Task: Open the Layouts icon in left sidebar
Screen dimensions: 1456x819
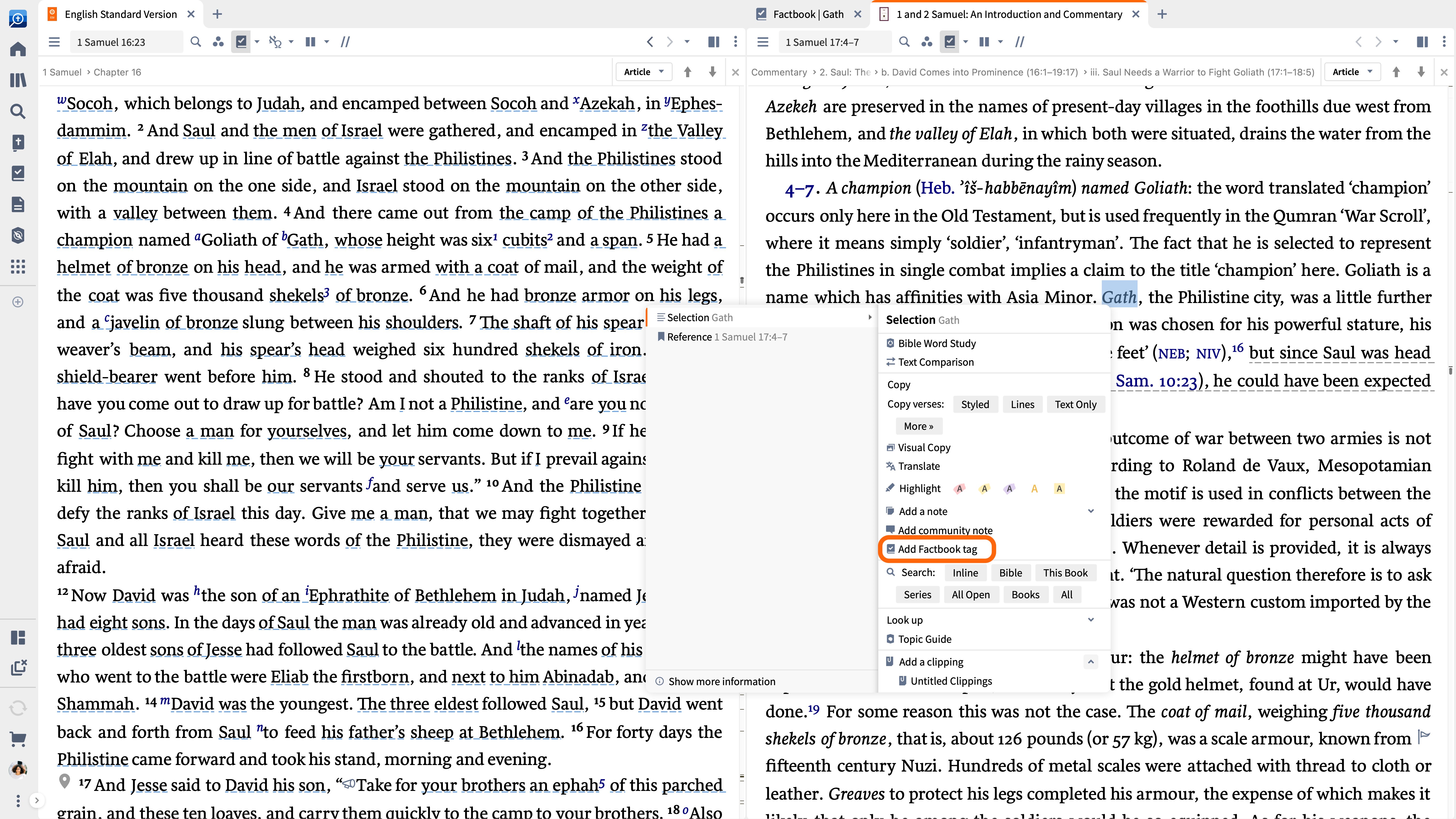Action: point(18,637)
